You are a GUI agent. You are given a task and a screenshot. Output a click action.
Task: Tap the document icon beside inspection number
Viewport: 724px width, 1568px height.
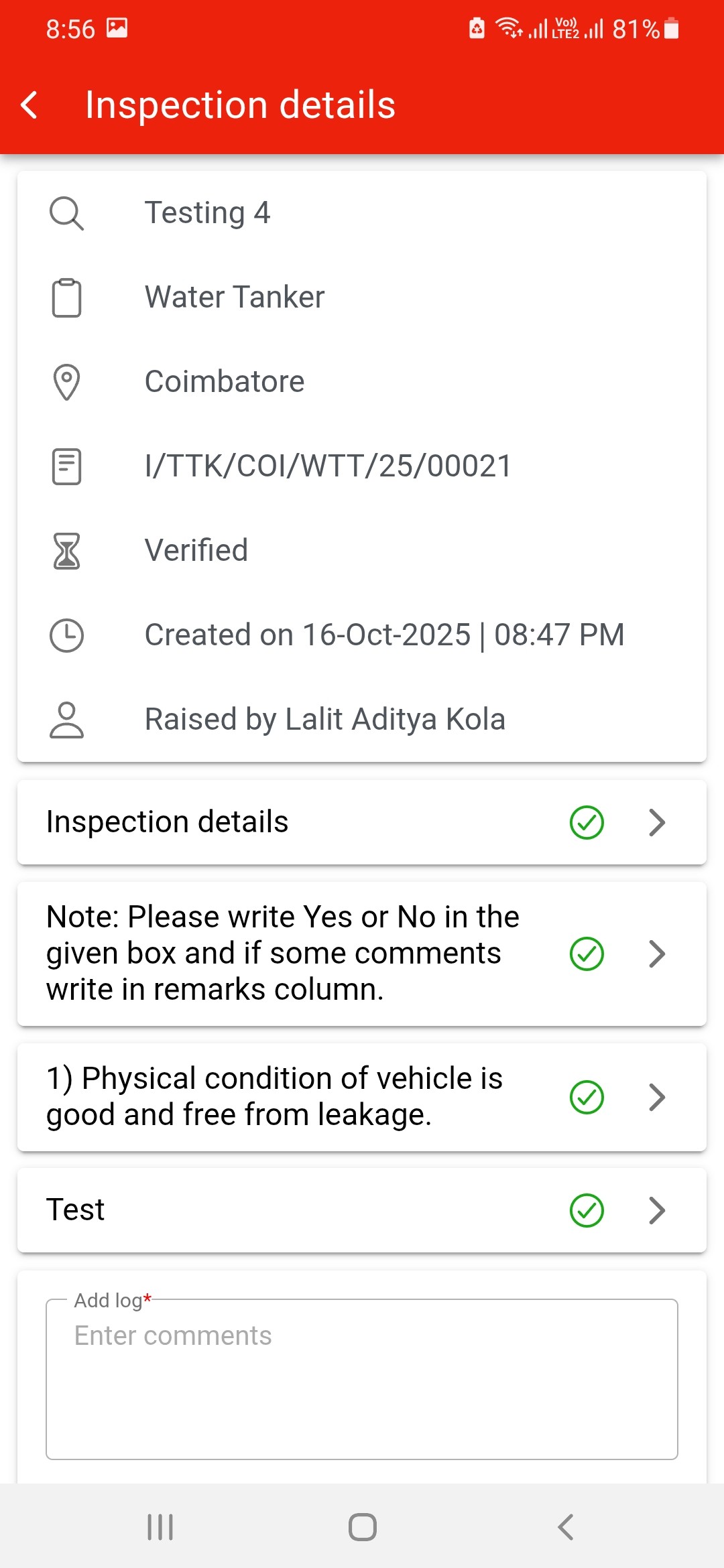click(66, 466)
